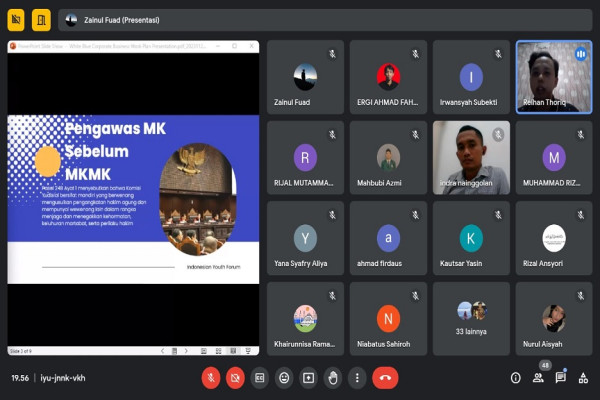Click Reihan Thoriq video tile
This screenshot has height=400, width=600.
tap(554, 77)
